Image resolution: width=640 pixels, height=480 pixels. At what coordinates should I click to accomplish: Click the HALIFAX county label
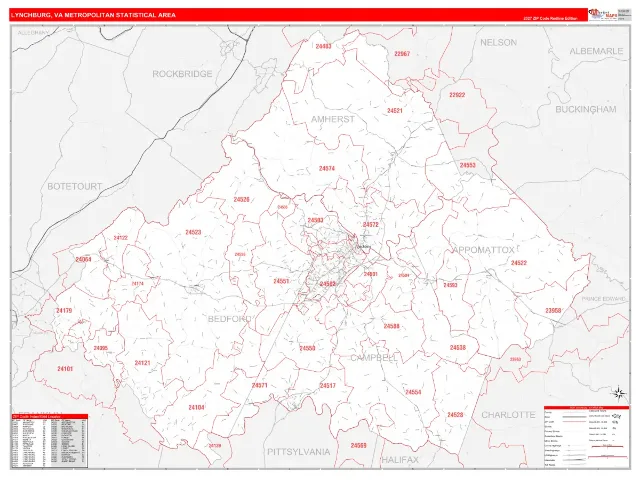tap(400, 460)
